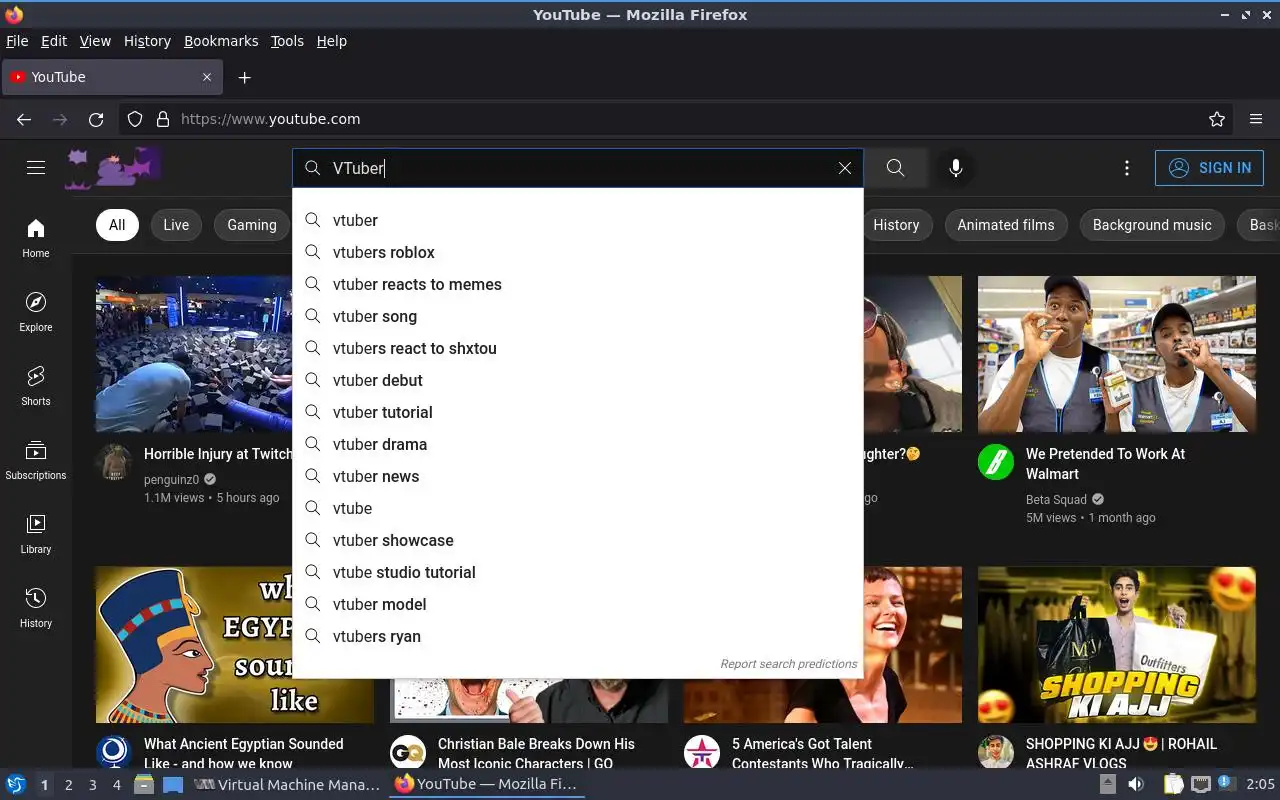Select the Live filter chip
1280x800 pixels.
(176, 225)
